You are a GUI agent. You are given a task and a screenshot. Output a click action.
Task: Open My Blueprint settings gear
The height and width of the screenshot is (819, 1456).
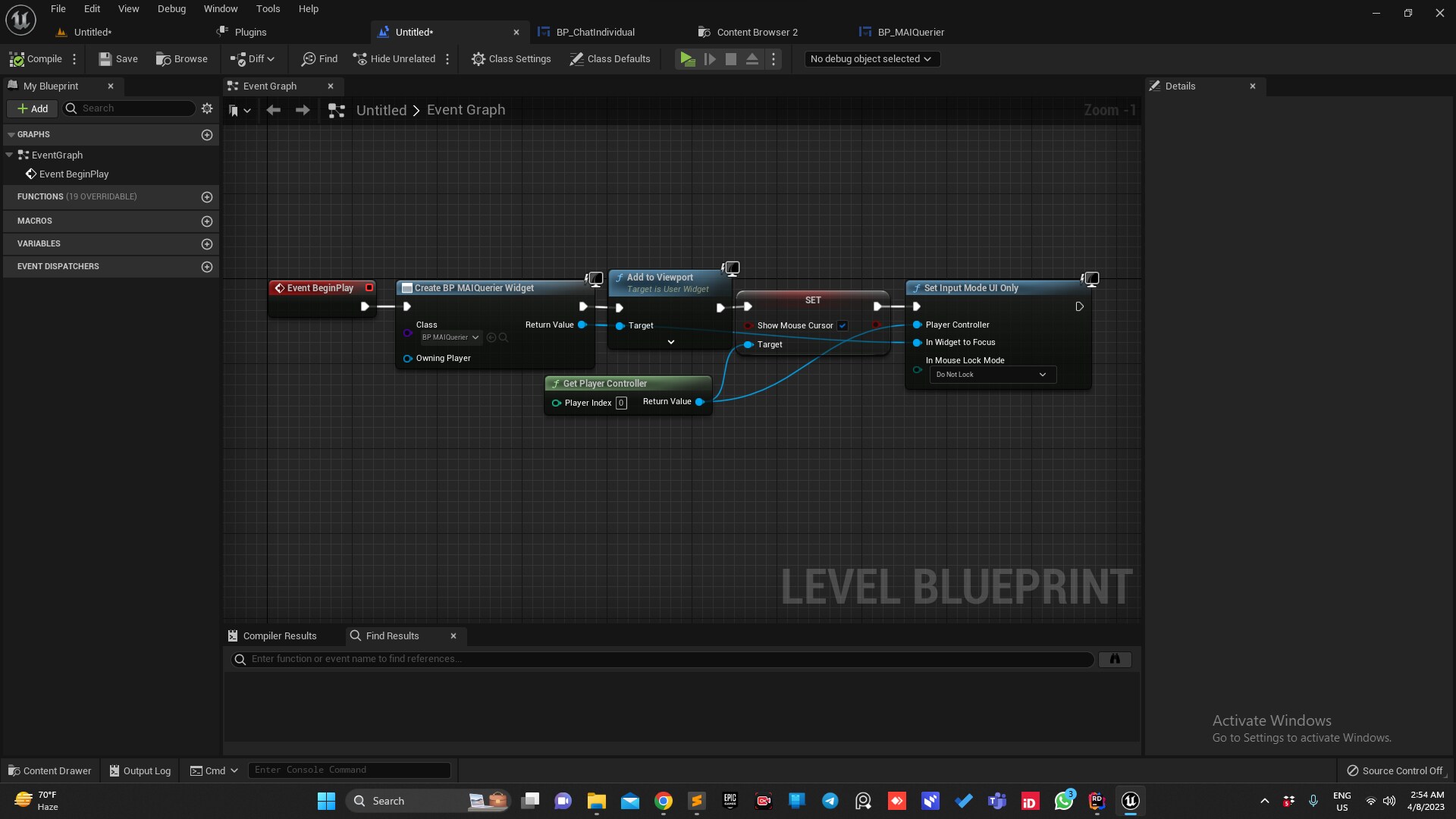pyautogui.click(x=207, y=108)
